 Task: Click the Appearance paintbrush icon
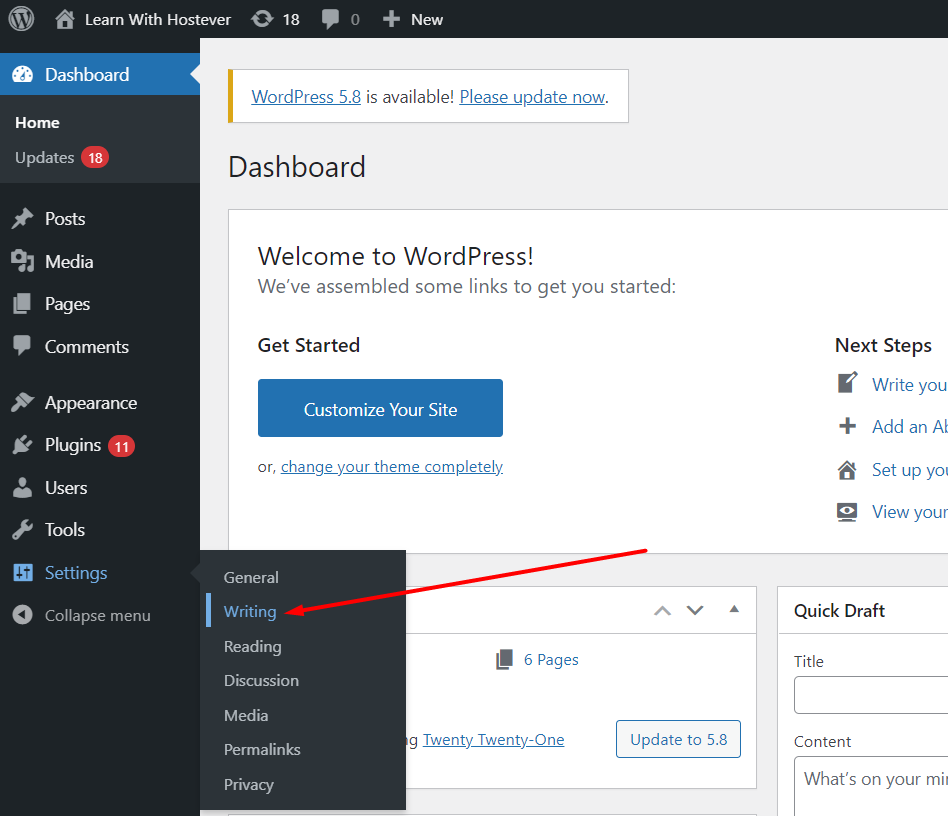coord(22,403)
